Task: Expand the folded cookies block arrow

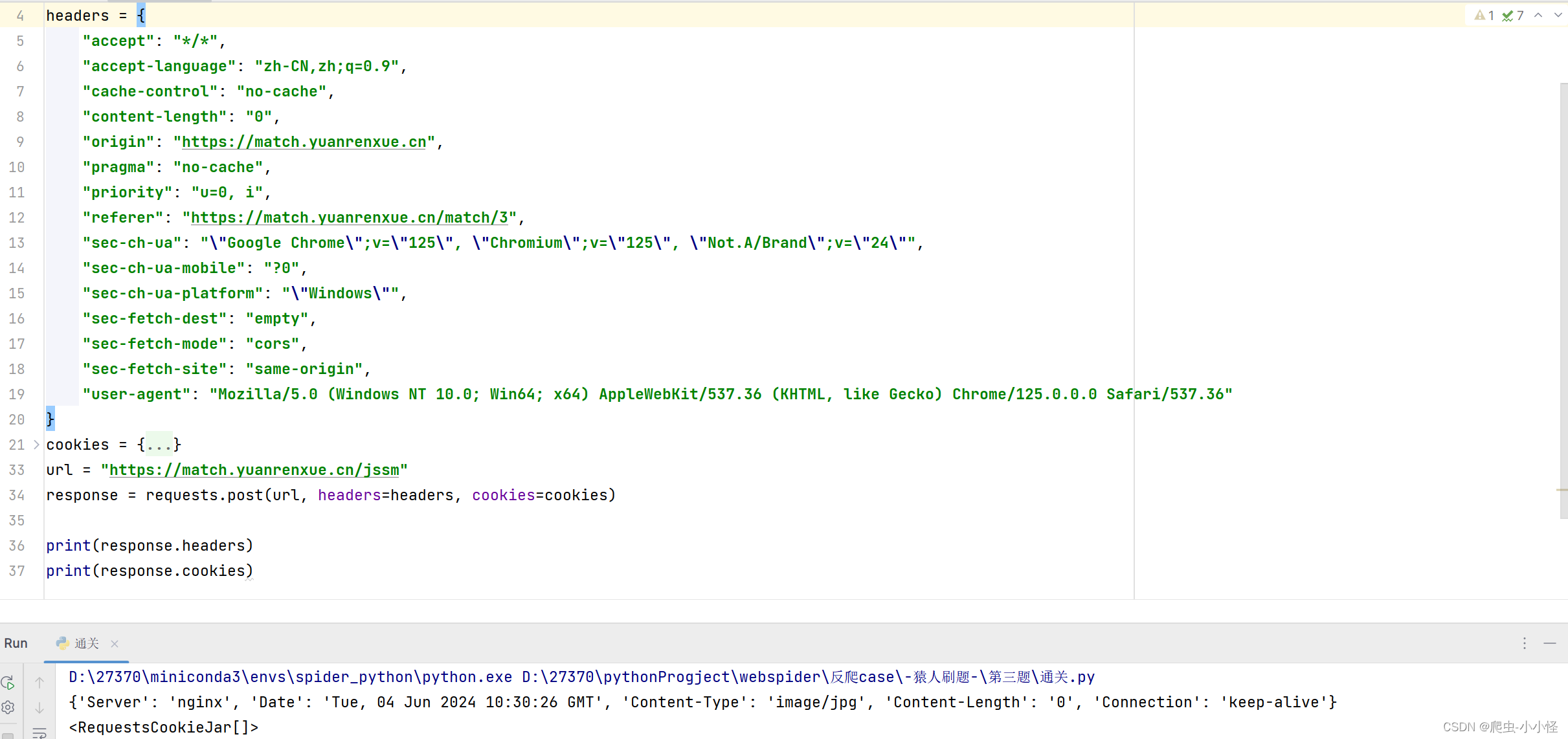Action: tap(36, 445)
